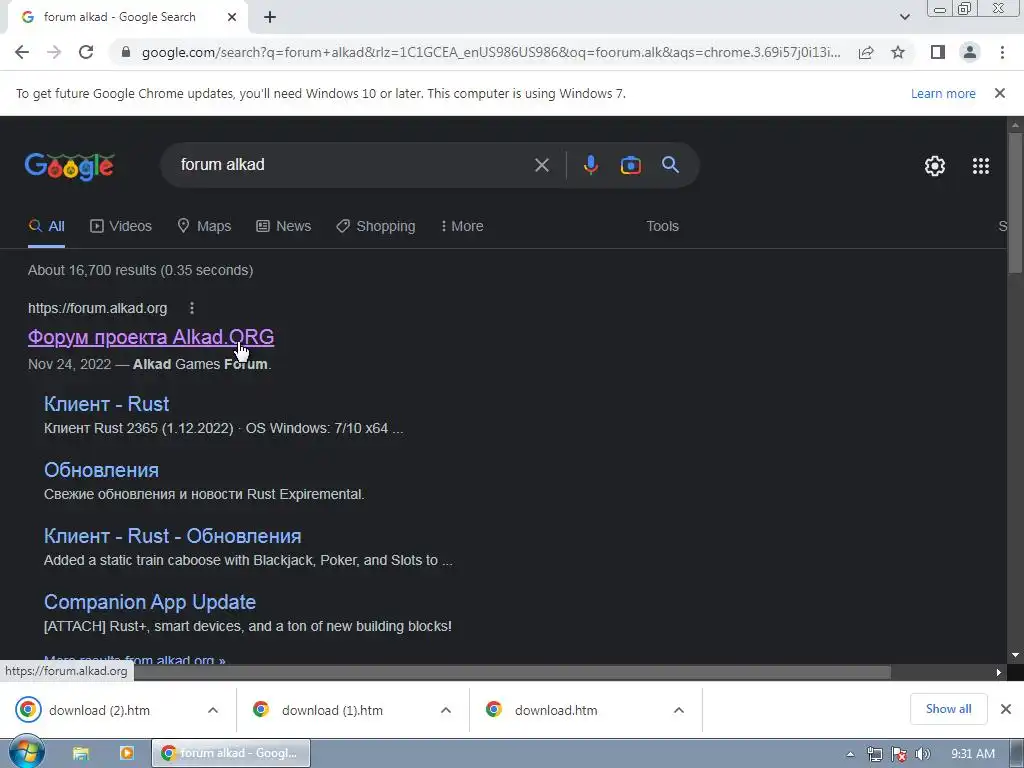Click the 9:31 AM system clock

pos(972,754)
